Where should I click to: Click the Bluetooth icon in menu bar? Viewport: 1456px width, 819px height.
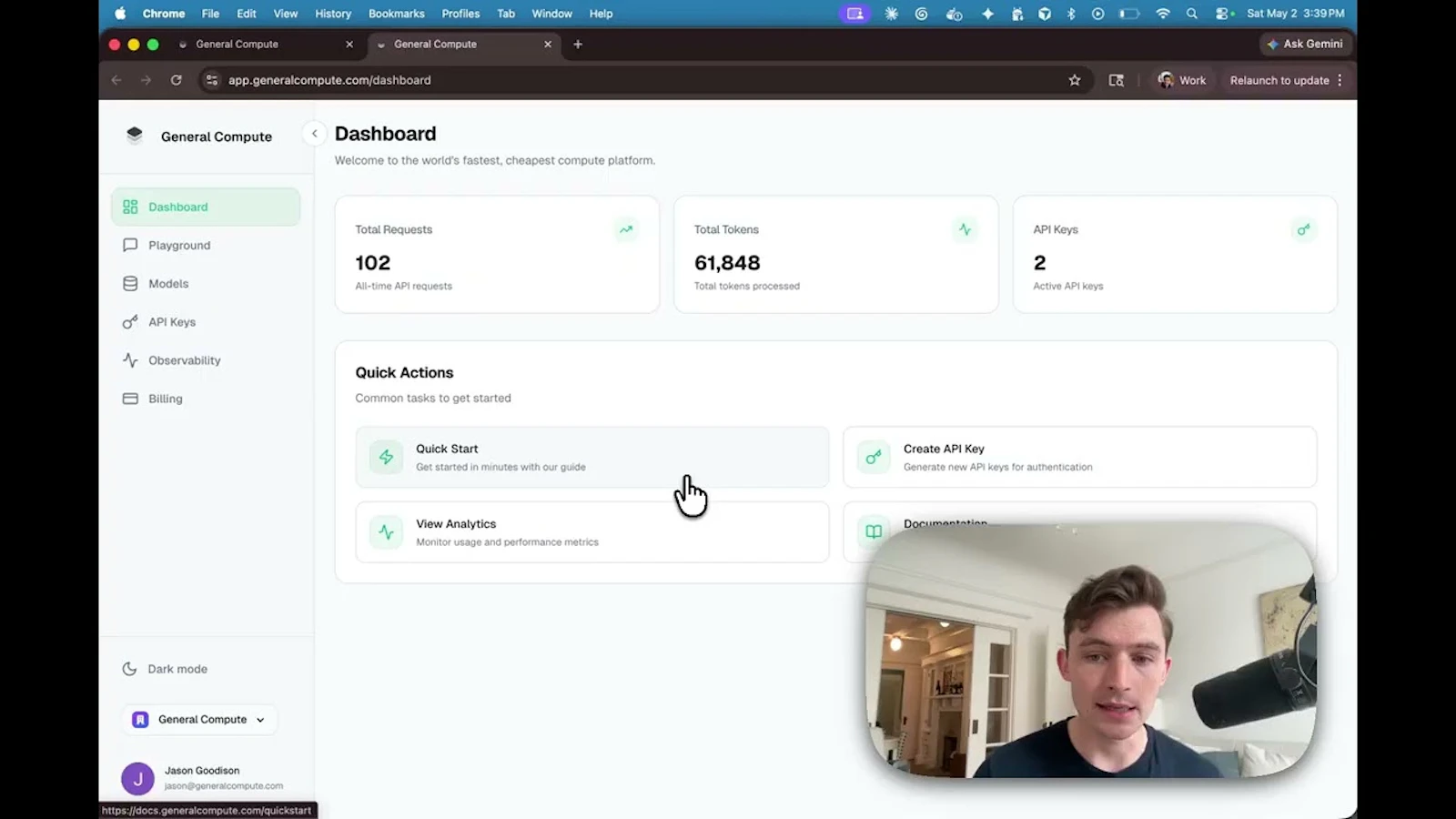tap(1071, 14)
